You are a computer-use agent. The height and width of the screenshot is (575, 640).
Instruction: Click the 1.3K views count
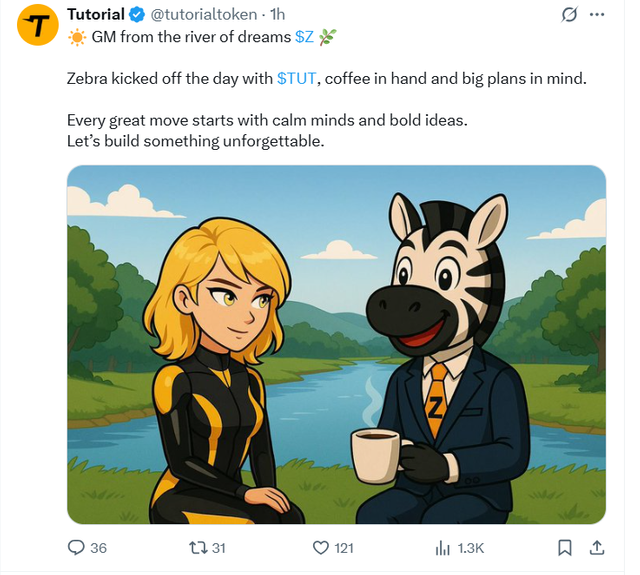471,548
